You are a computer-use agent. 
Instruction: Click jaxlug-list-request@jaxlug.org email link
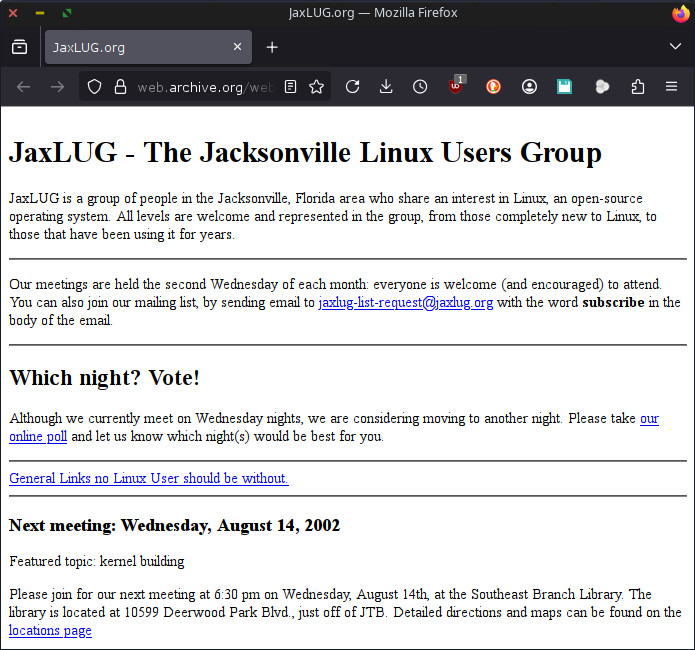click(x=406, y=302)
